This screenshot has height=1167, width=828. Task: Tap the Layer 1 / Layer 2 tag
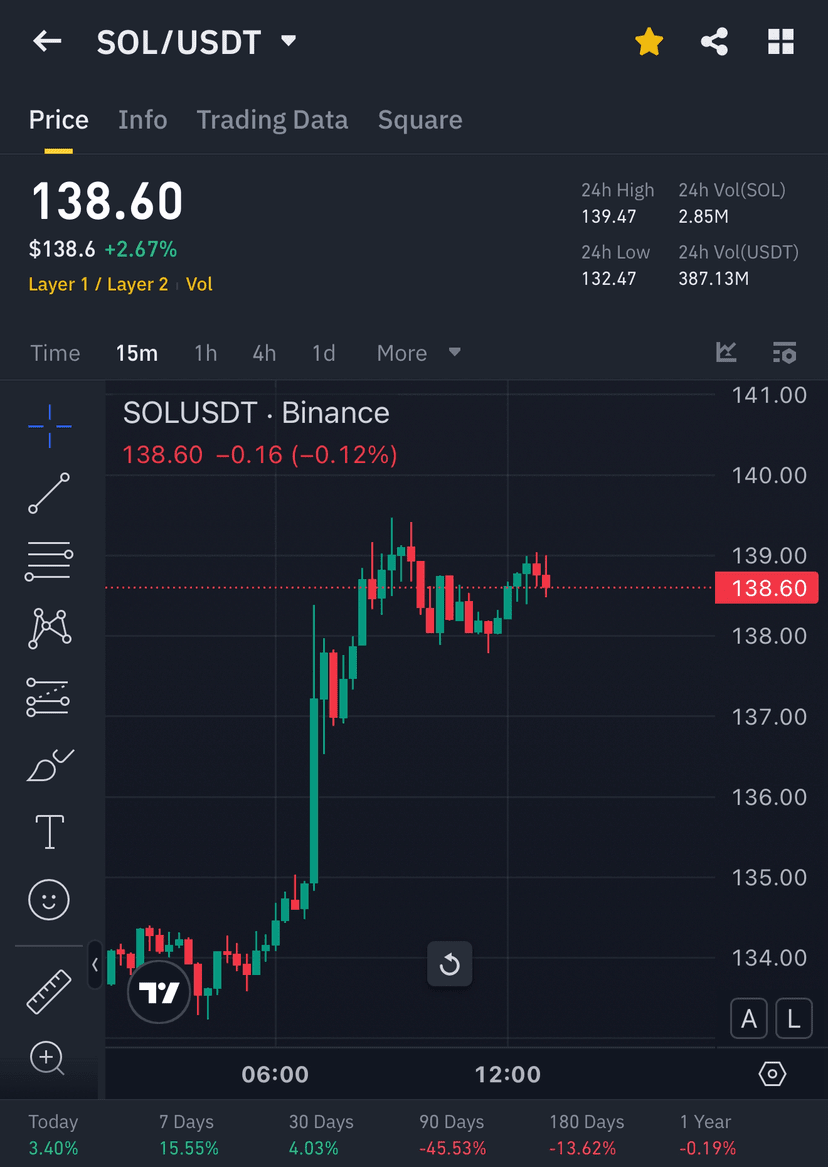[98, 284]
